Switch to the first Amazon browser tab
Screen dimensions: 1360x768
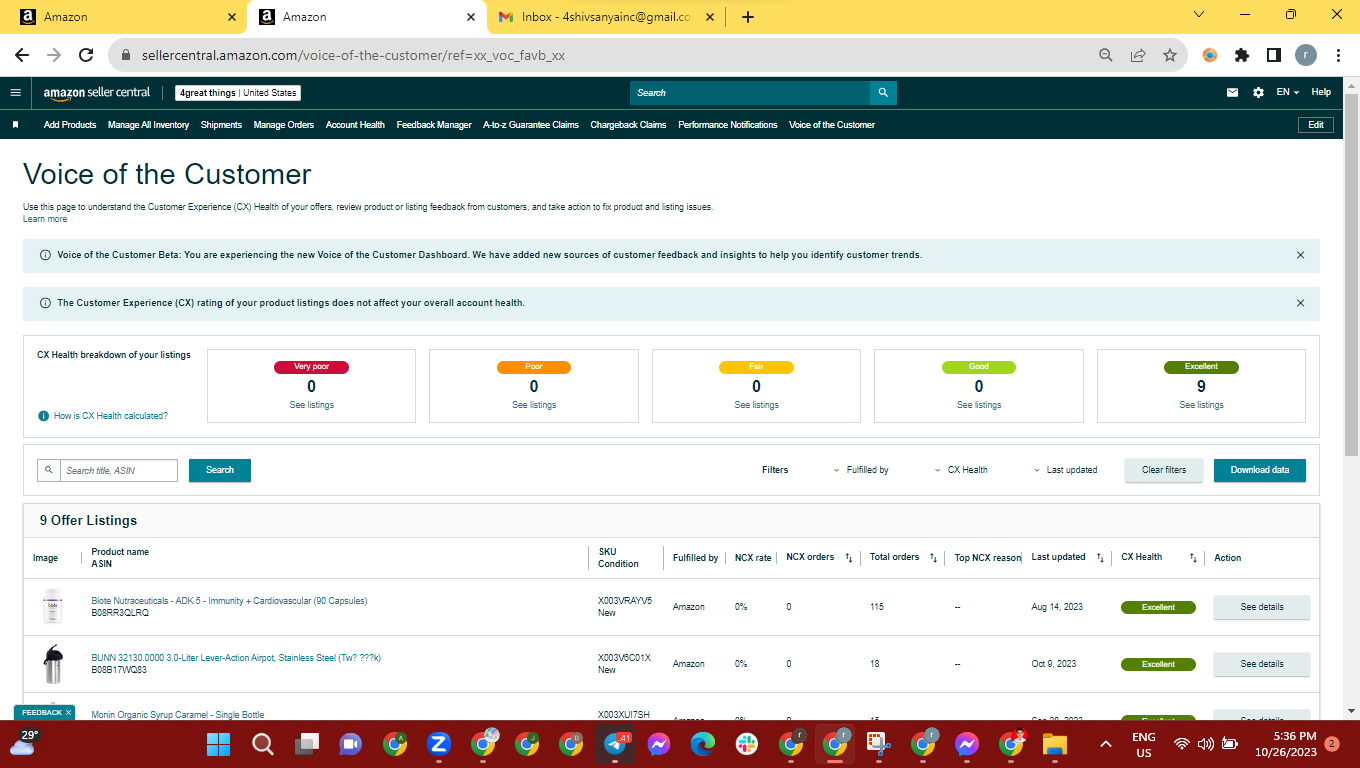(x=126, y=17)
